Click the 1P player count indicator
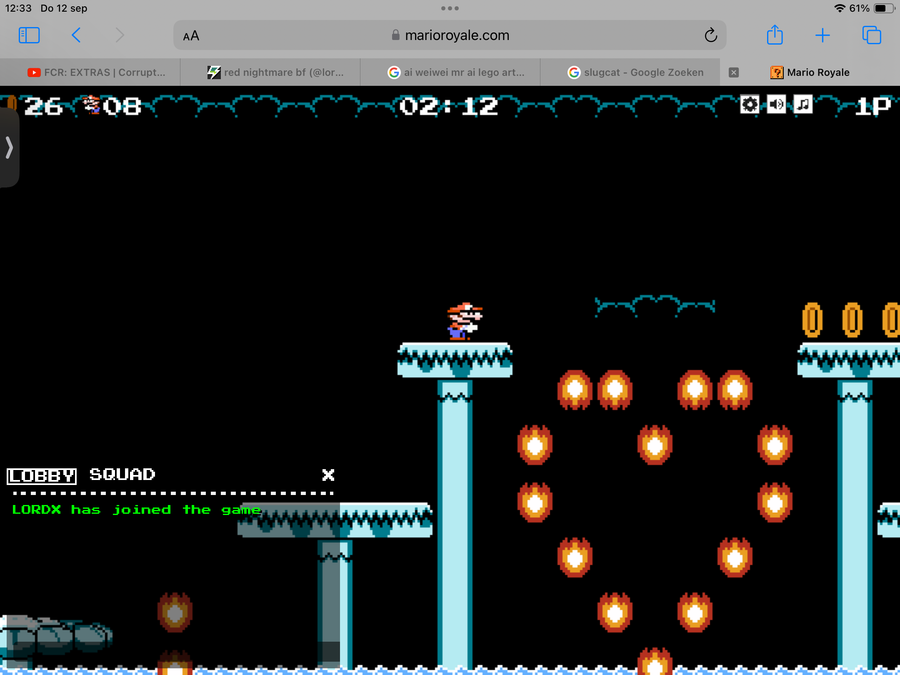This screenshot has height=675, width=900. [x=872, y=106]
